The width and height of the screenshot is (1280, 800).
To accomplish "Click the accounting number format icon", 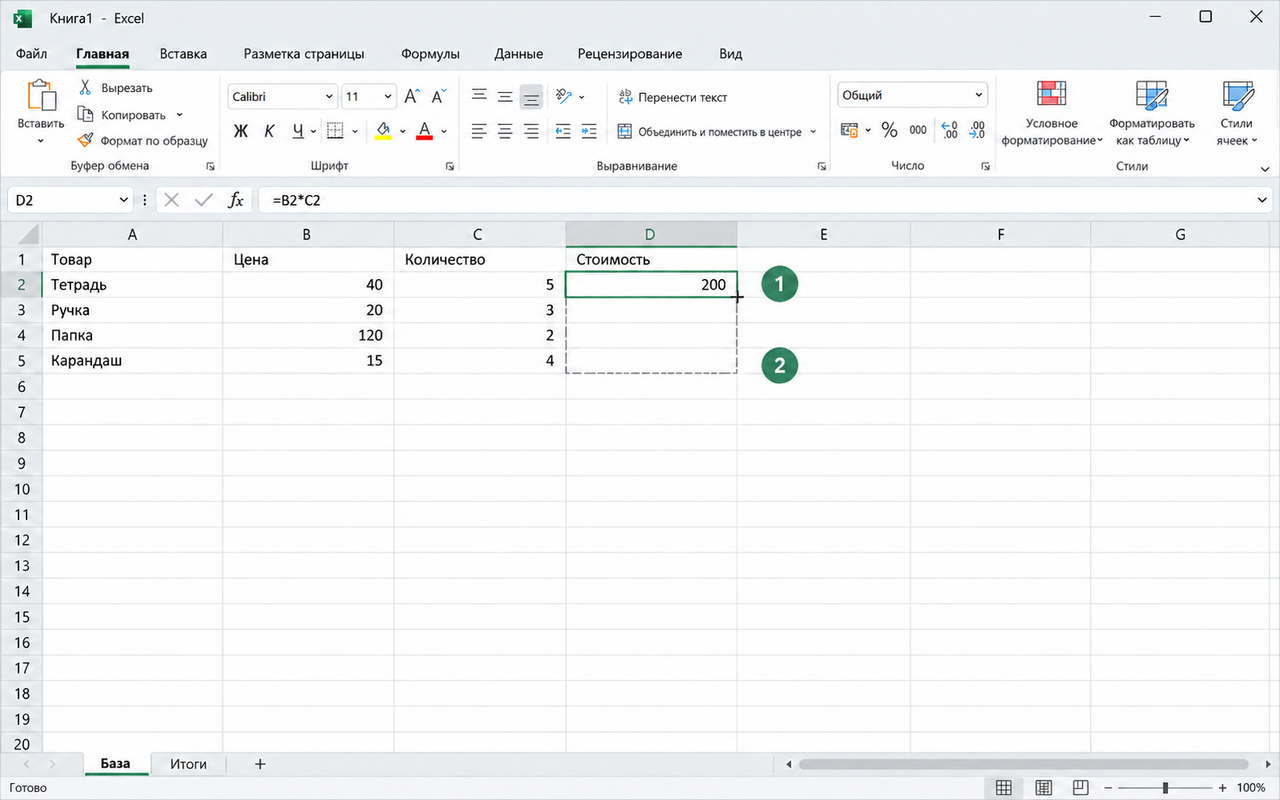I will click(850, 130).
